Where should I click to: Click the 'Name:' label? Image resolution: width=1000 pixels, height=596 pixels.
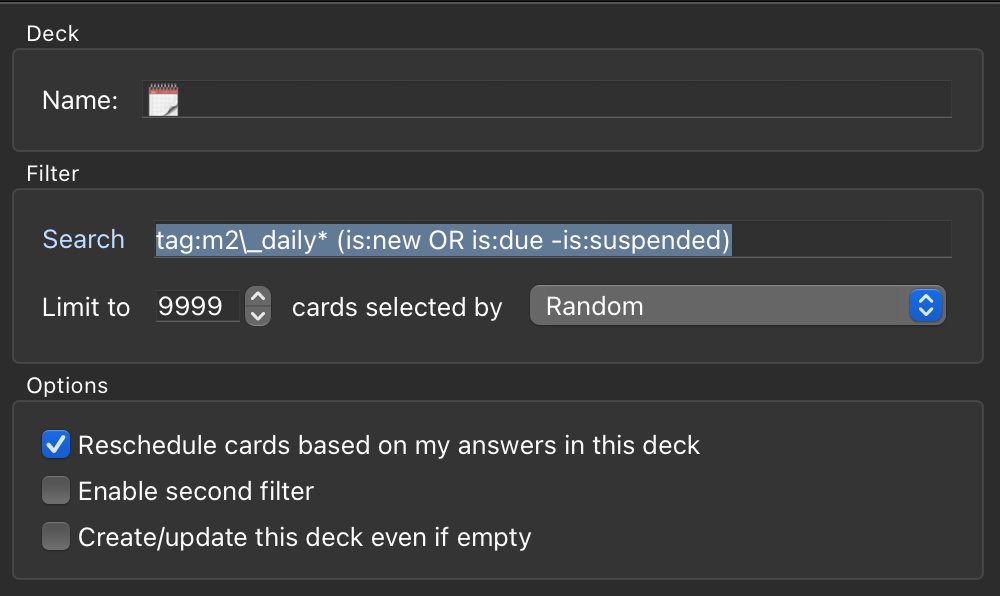[x=80, y=100]
